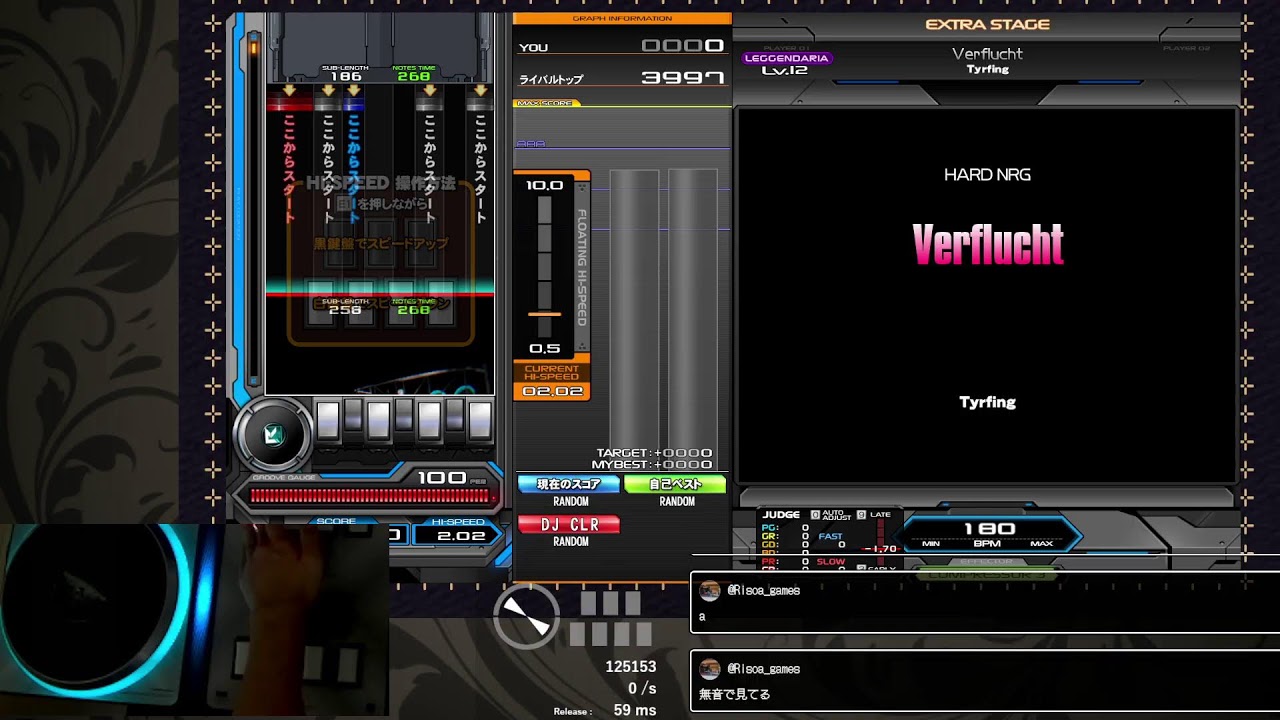The width and height of the screenshot is (1280, 720).
Task: Click the JUDGE panel label
Action: click(781, 515)
